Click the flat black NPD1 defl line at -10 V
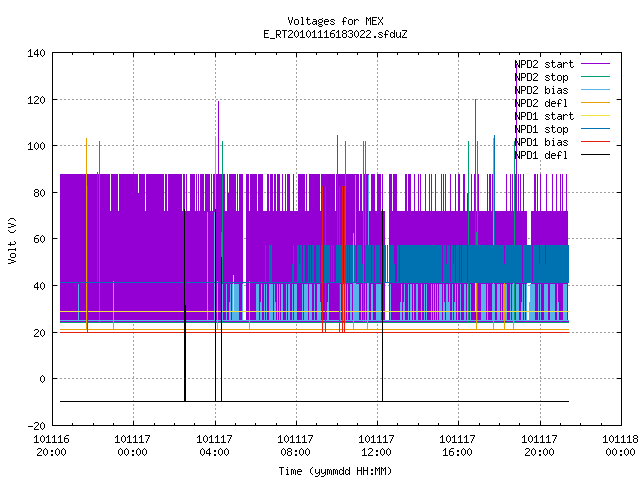This screenshot has height=480, width=640. pyautogui.click(x=314, y=401)
